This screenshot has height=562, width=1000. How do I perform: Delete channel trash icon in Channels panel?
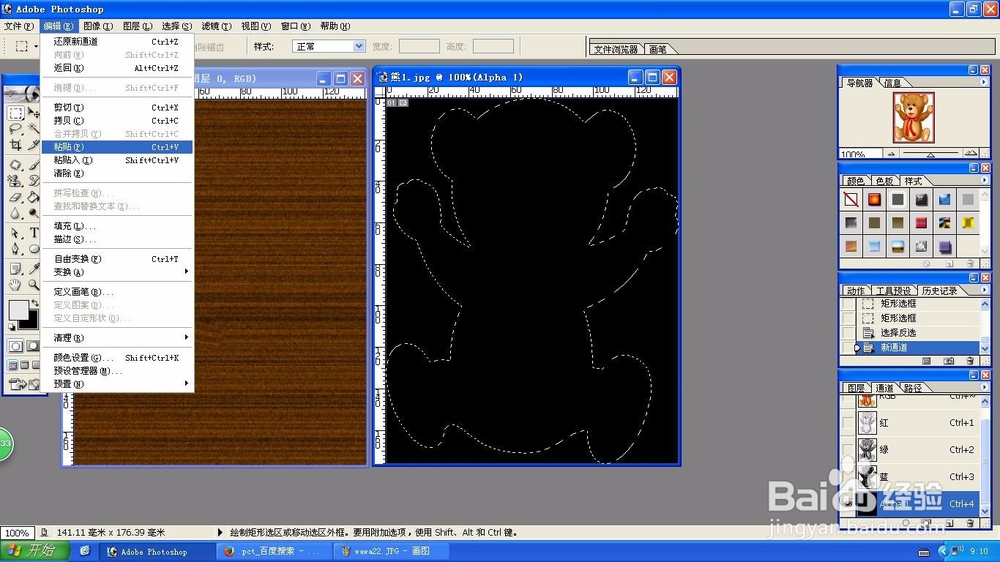[x=970, y=522]
